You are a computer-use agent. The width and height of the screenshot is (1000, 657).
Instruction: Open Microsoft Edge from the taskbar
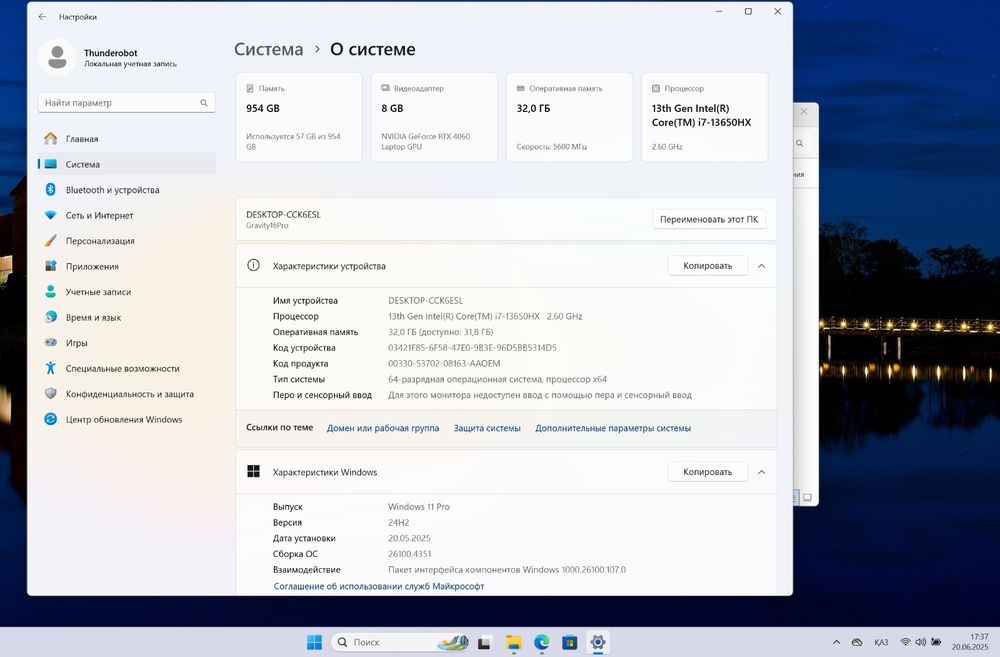541,642
